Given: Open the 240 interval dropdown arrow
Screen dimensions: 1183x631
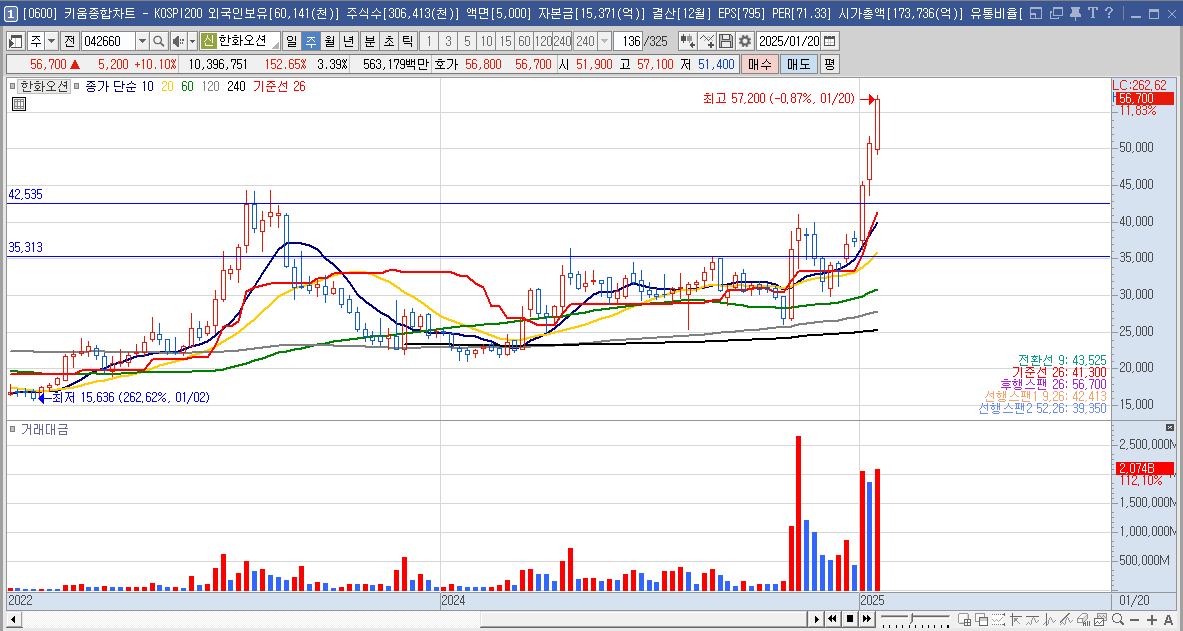Looking at the screenshot, I should 604,42.
